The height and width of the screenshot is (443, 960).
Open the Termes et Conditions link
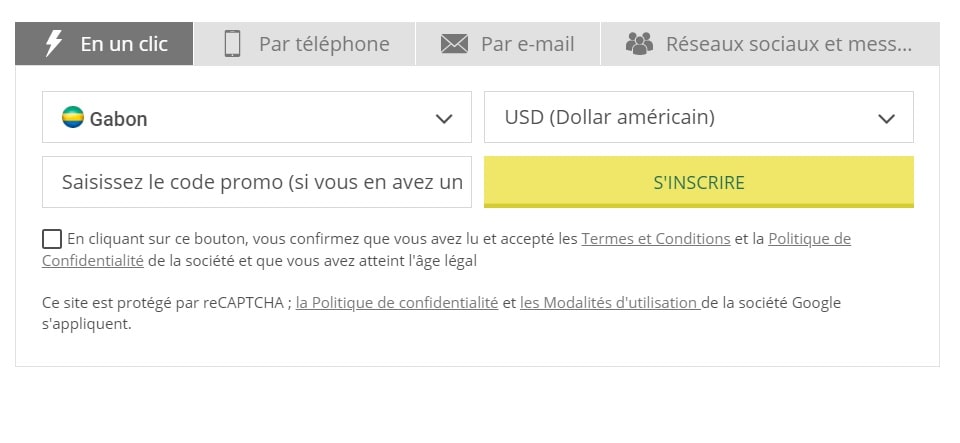(656, 239)
